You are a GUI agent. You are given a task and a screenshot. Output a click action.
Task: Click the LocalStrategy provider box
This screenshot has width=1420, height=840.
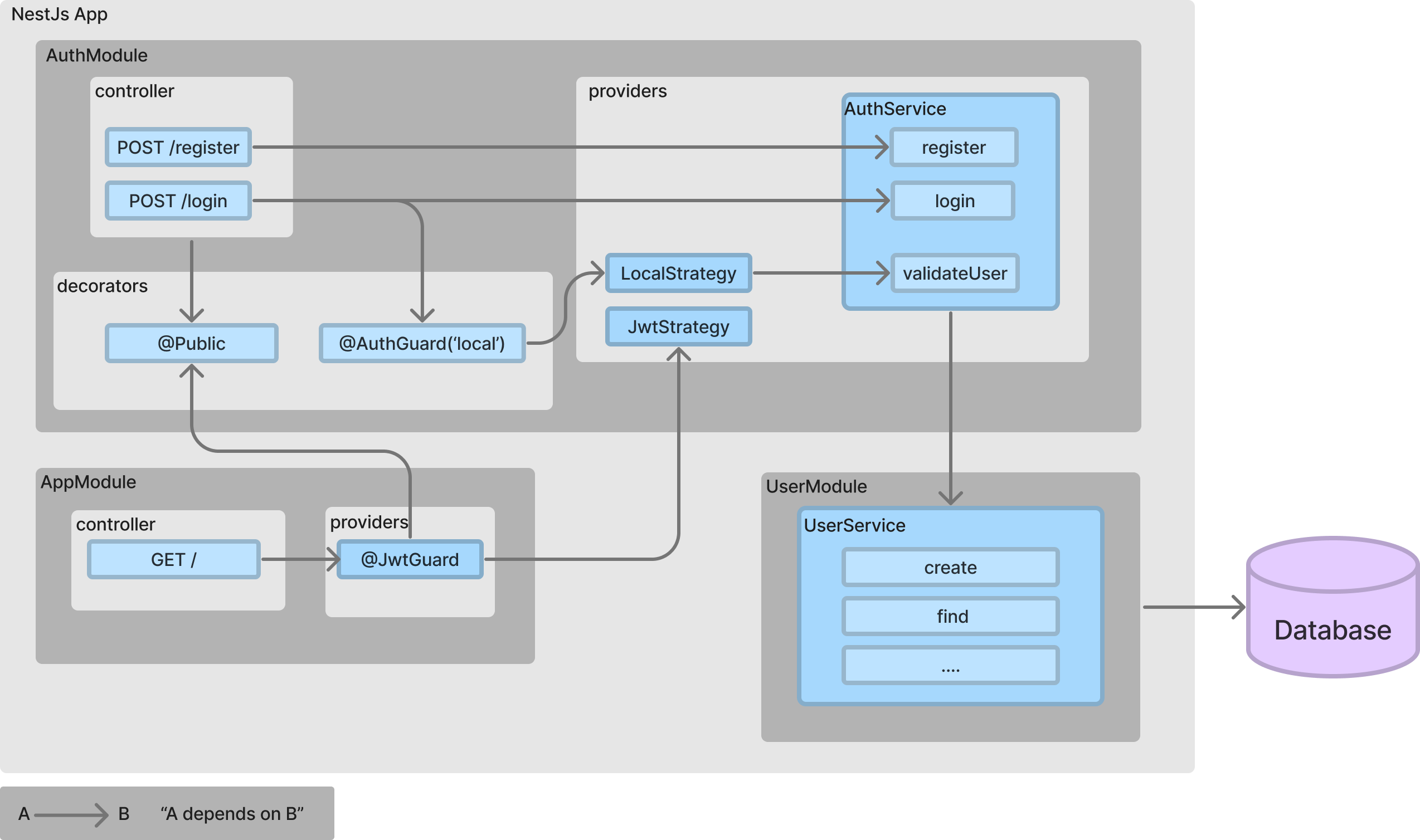678,274
